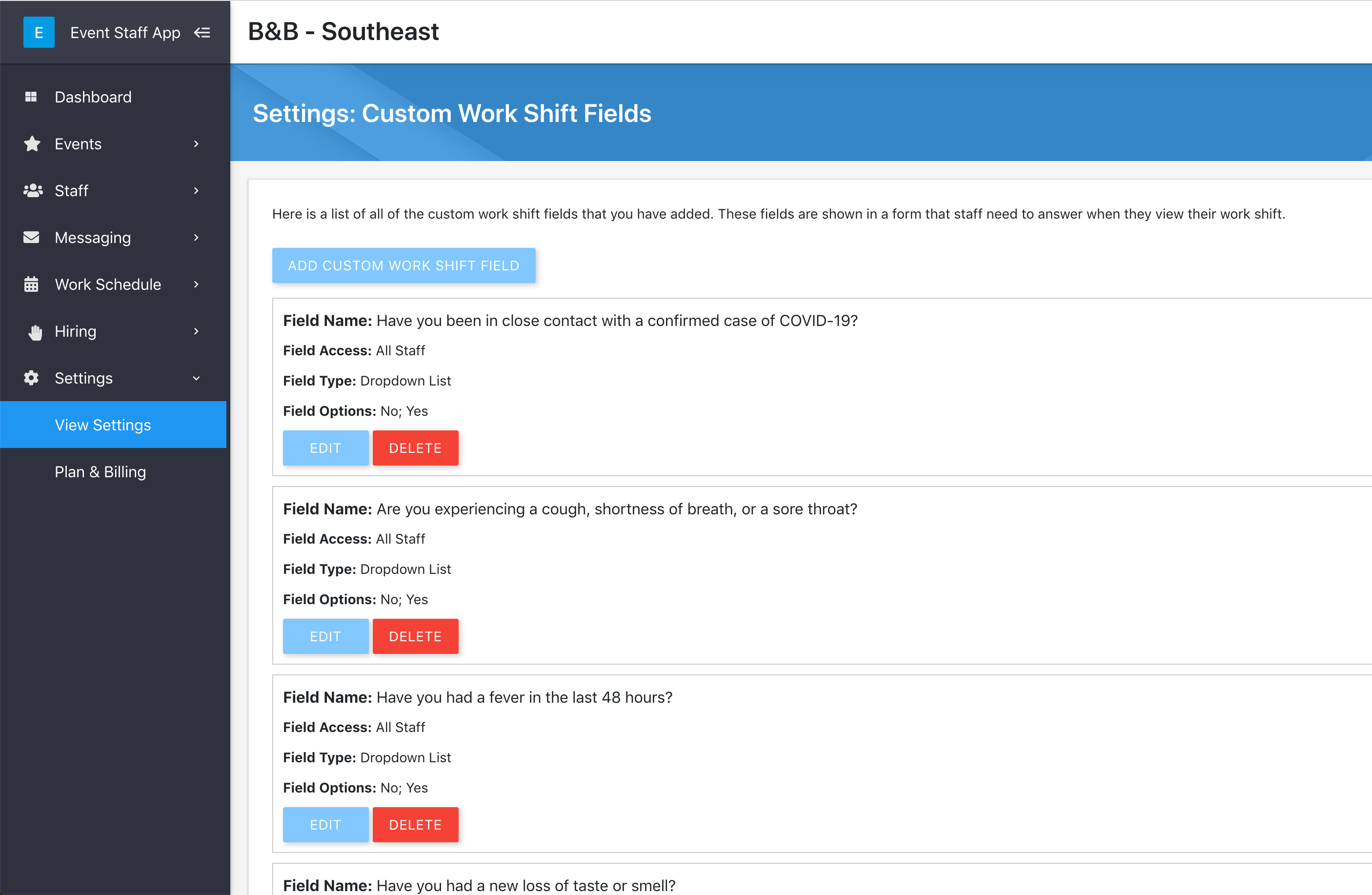Image resolution: width=1372 pixels, height=895 pixels.
Task: Click the Events star icon
Action: coord(32,143)
